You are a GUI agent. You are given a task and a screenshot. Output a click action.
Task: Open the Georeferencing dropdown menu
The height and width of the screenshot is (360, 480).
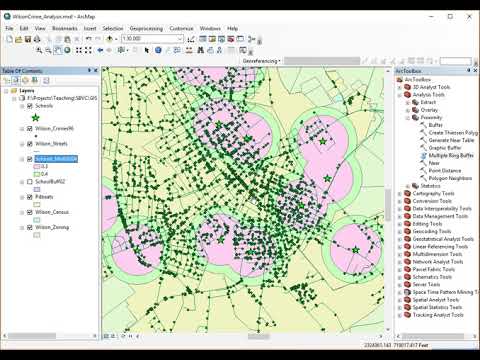[x=261, y=61]
